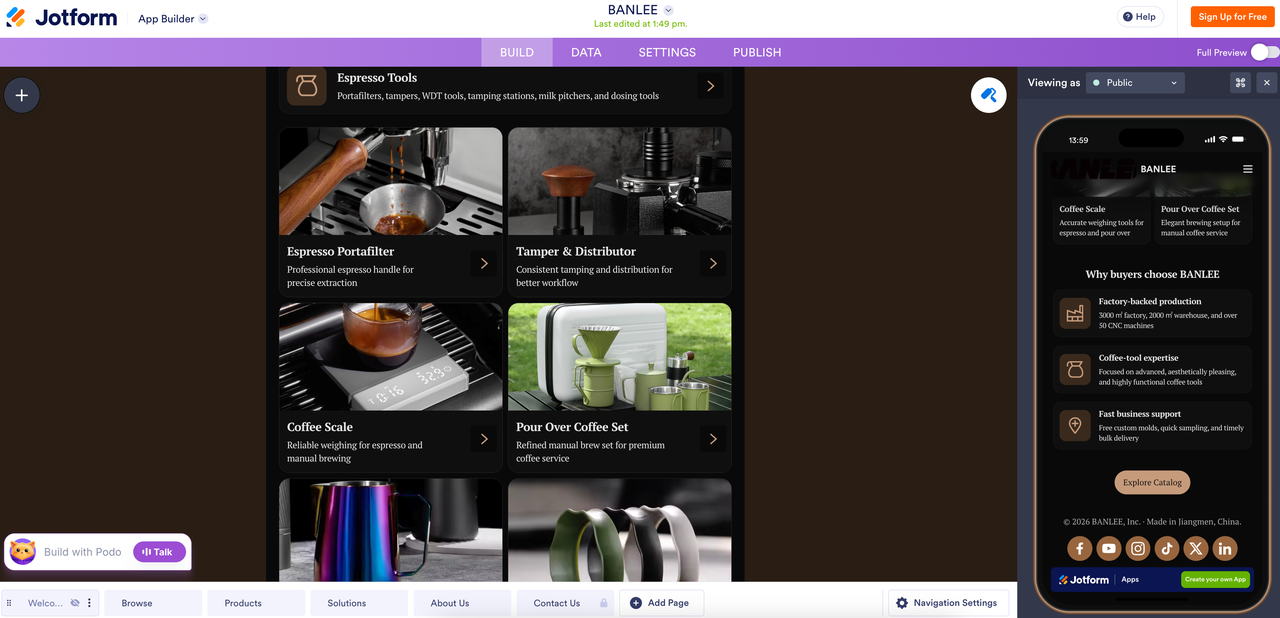Click the coffee pot icon beside Coffee-tool expertise

click(x=1075, y=370)
